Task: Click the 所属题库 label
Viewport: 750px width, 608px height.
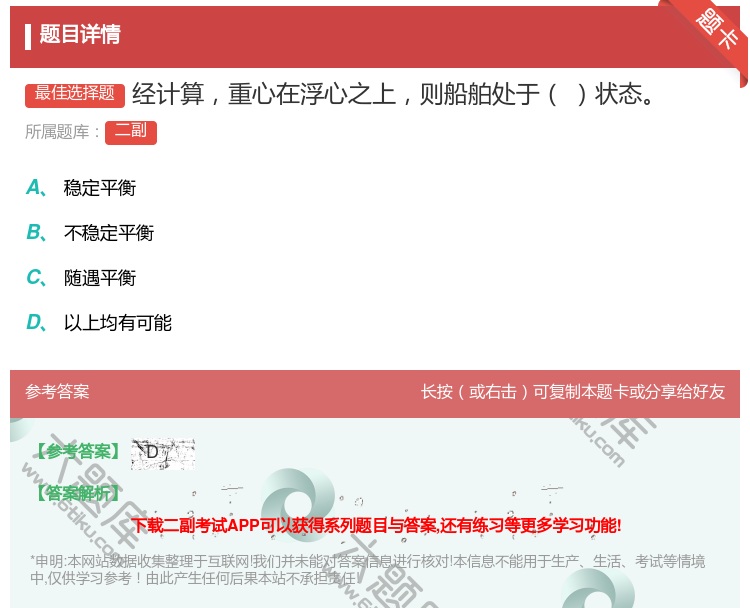Action: 63,132
